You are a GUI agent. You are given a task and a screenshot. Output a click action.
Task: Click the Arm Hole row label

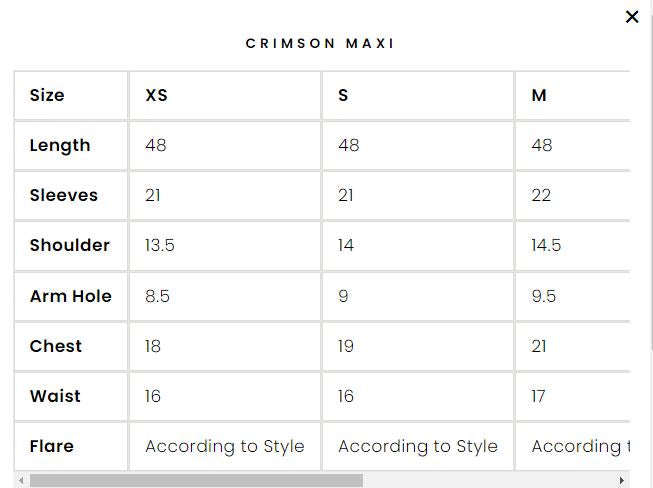pyautogui.click(x=71, y=297)
